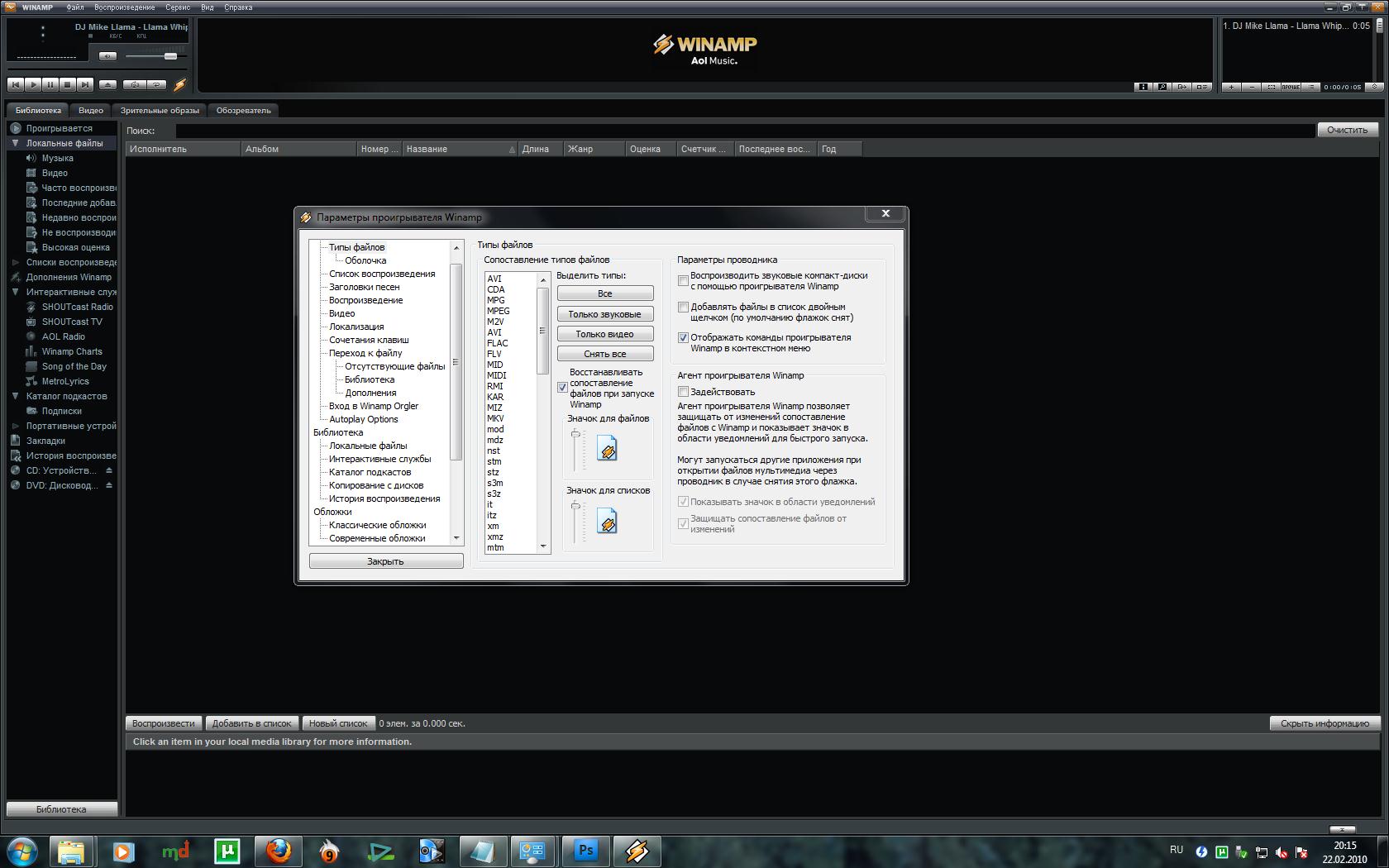Click the magnifier button in the video panel
The width and height of the screenshot is (1389, 868).
[x=1162, y=87]
